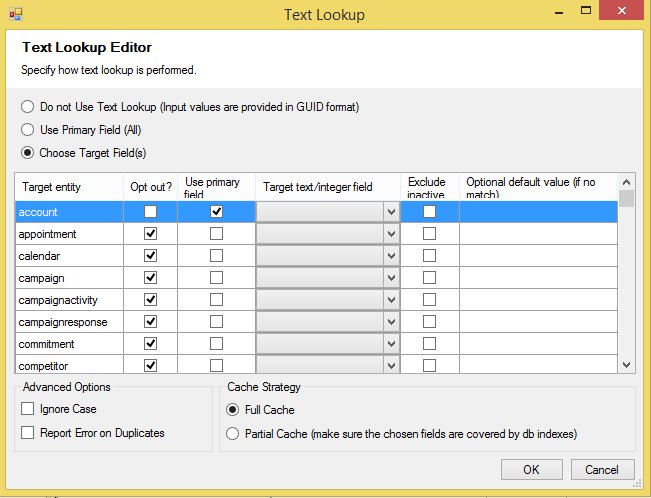Open commitment target field dropdown
The image size is (651, 498).
pyautogui.click(x=391, y=344)
